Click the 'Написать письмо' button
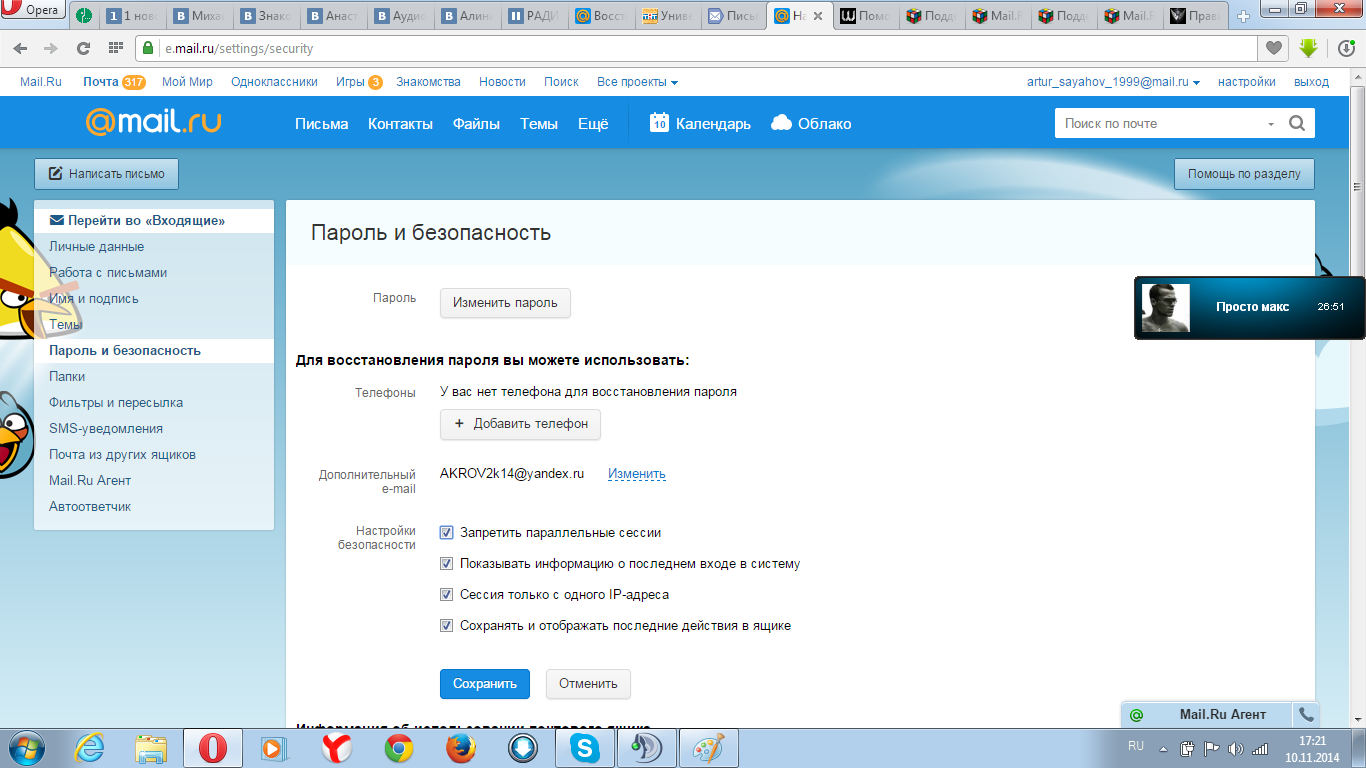The width and height of the screenshot is (1366, 768). pos(106,174)
